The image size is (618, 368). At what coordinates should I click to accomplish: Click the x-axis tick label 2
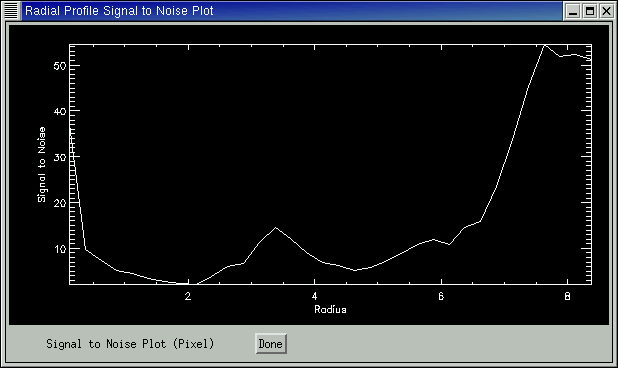[188, 296]
